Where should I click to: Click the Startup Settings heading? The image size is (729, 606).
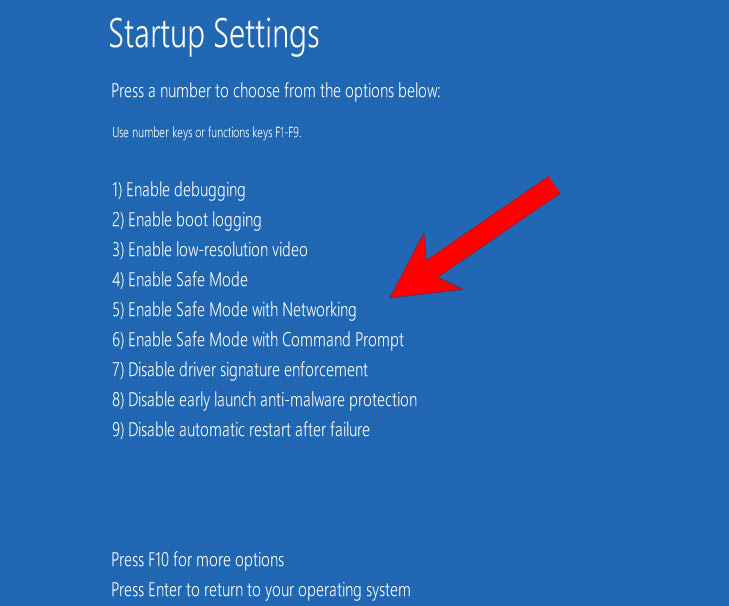coord(214,34)
